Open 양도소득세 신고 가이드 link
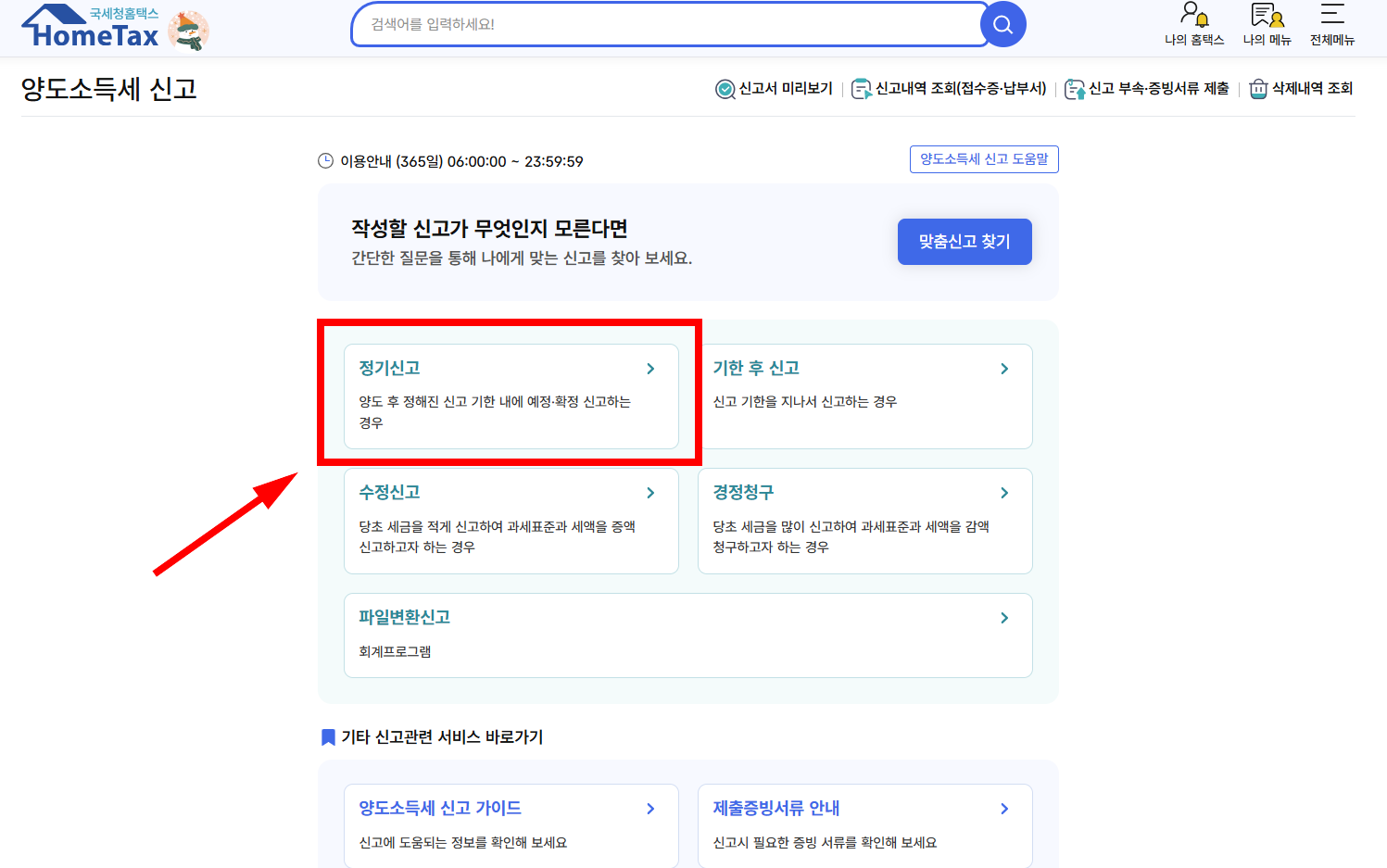Image resolution: width=1387 pixels, height=868 pixels. [440, 808]
